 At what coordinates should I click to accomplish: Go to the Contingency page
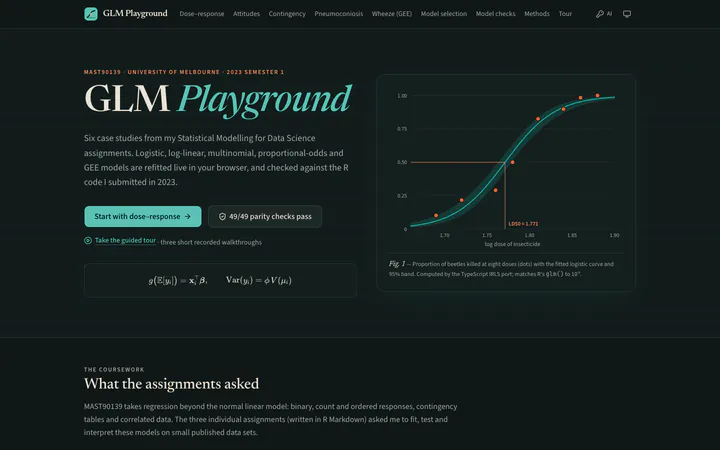[x=287, y=14]
